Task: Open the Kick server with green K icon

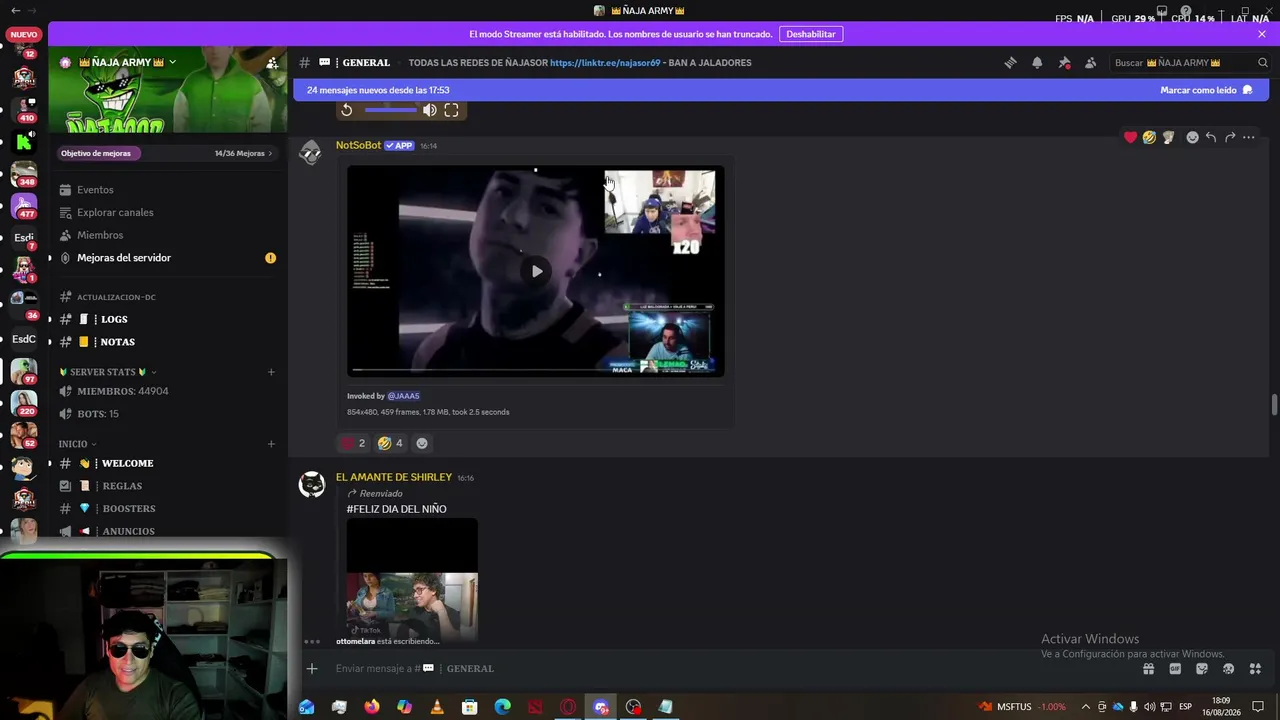Action: pyautogui.click(x=24, y=141)
